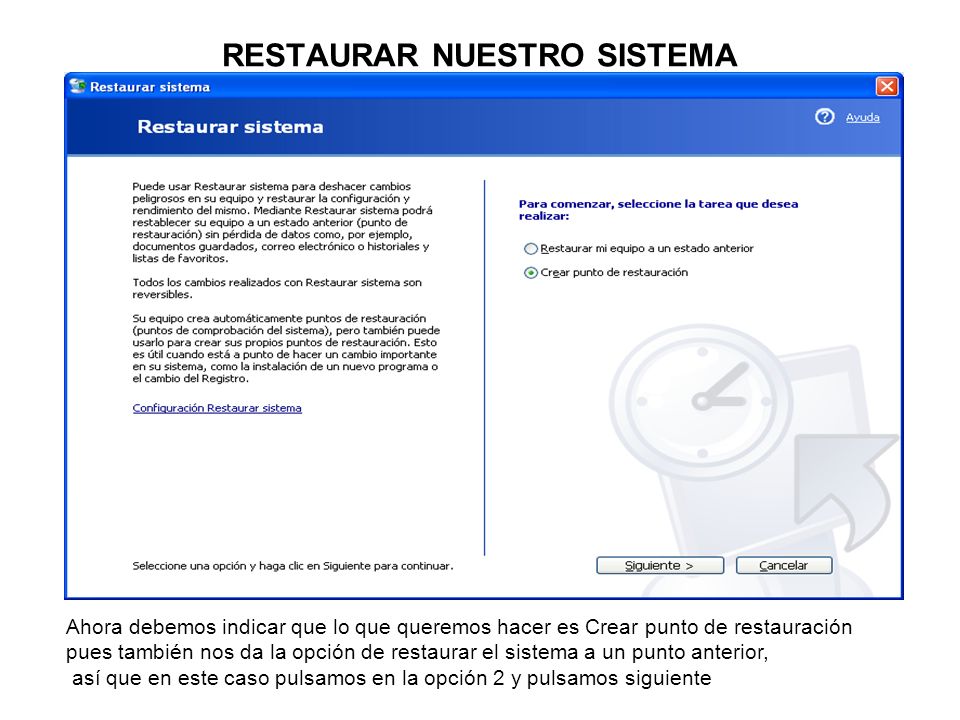Close the Restaurar sistema window
This screenshot has height=720, width=960.
pyautogui.click(x=887, y=86)
